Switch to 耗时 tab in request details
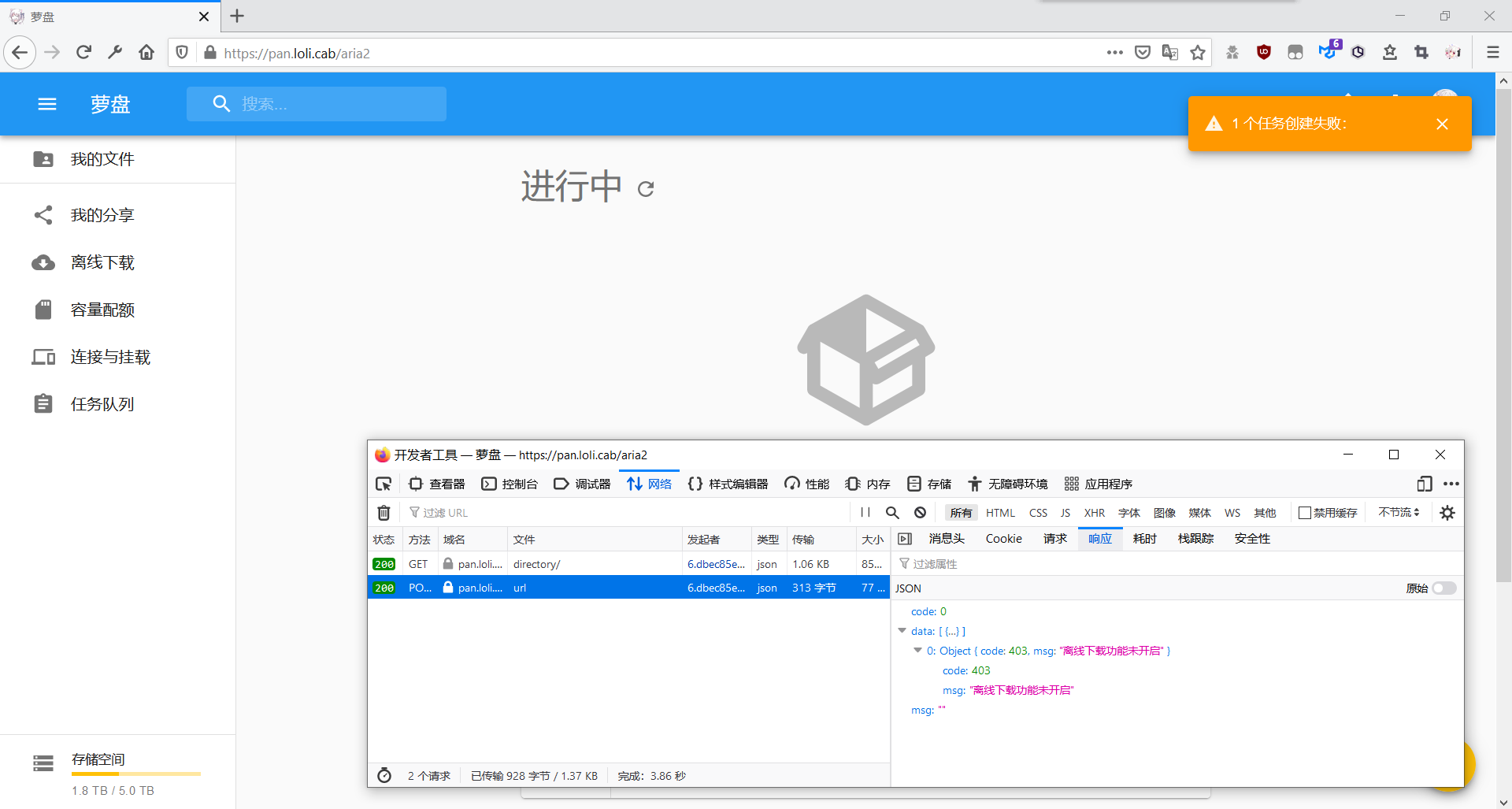 point(1144,539)
